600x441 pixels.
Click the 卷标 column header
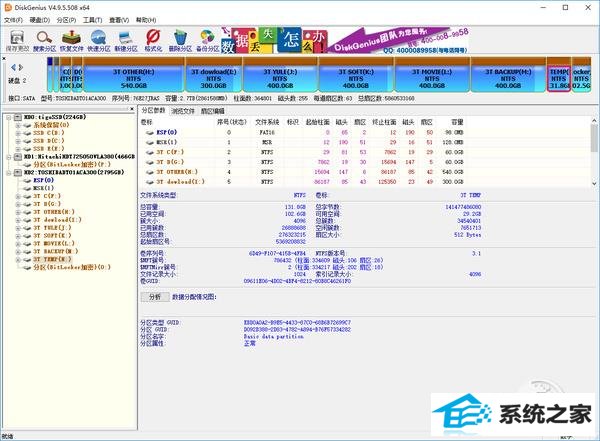(147, 122)
